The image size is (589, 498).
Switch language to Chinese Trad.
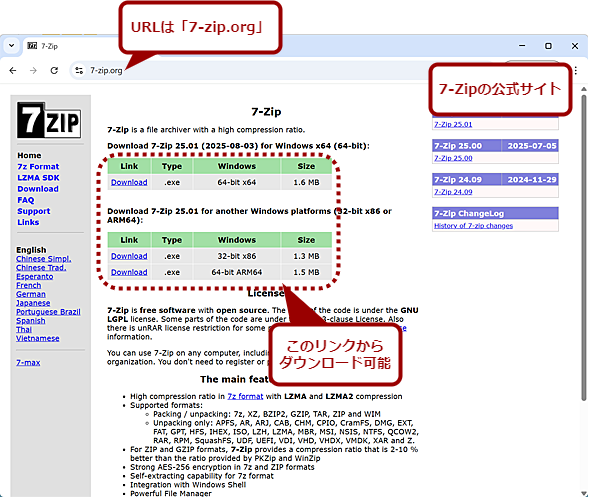coord(41,267)
